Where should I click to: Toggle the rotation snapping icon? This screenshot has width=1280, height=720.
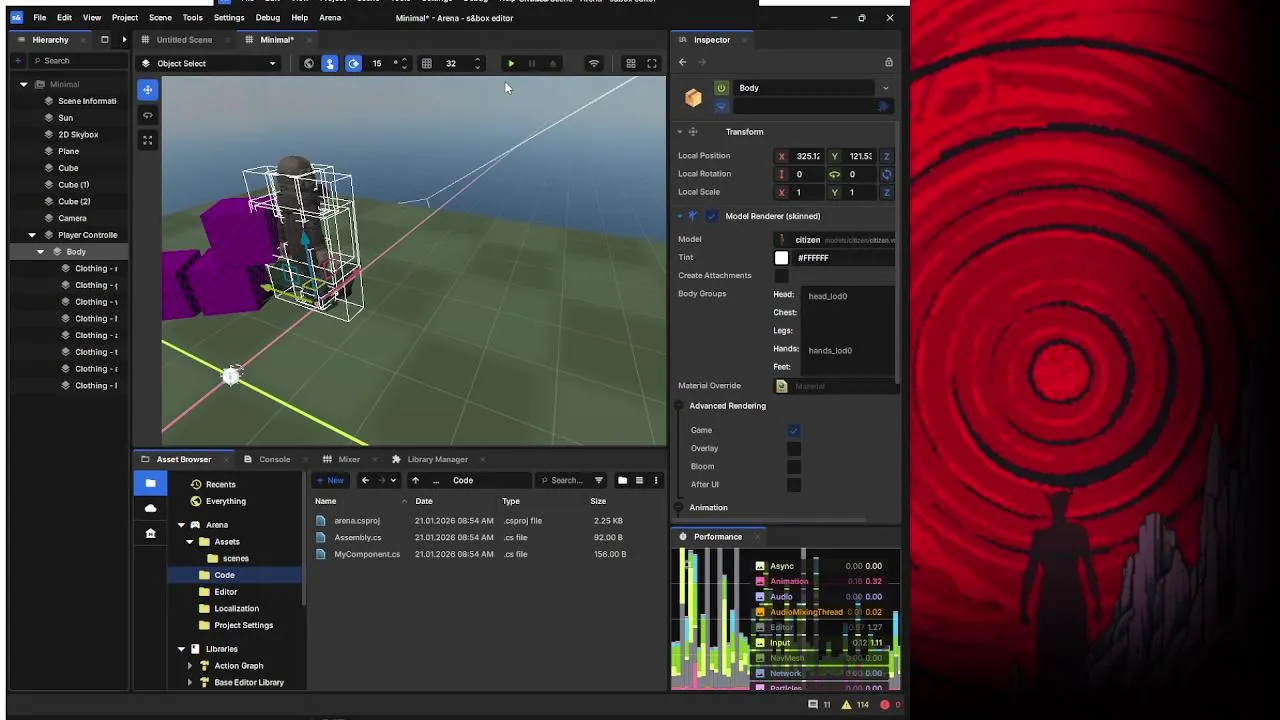tap(353, 63)
